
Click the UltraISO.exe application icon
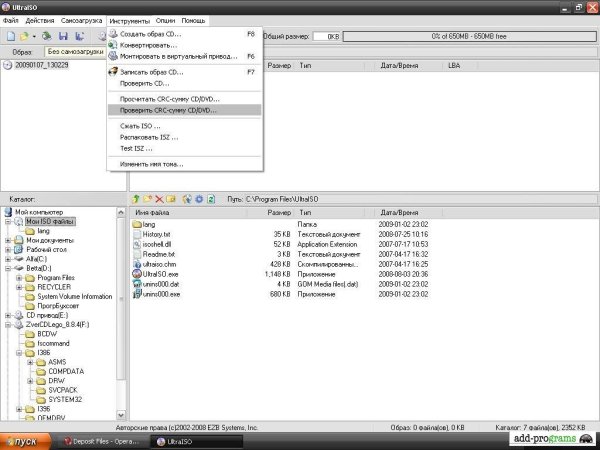[137, 274]
